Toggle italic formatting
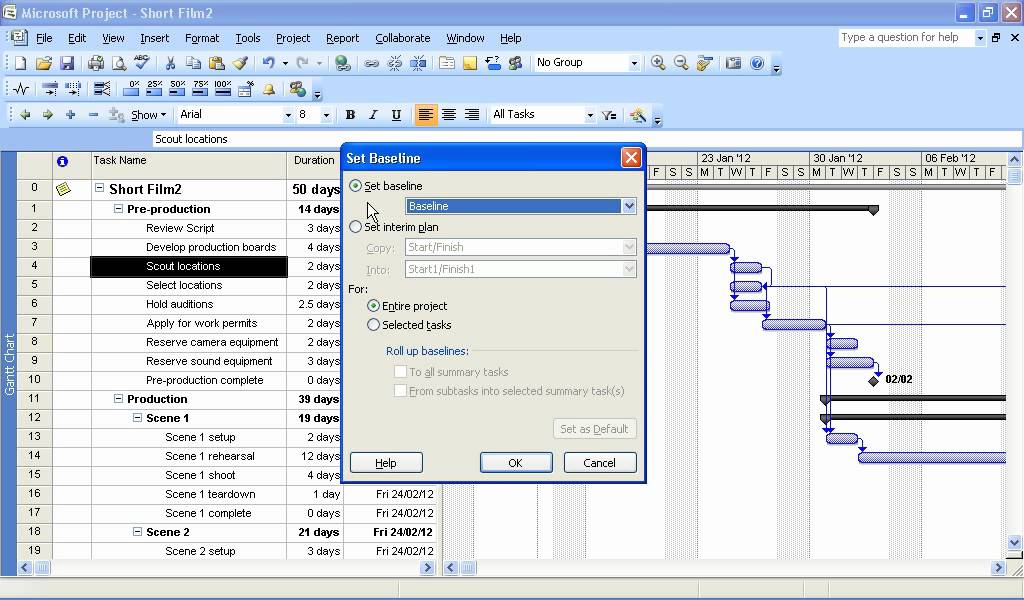 point(373,115)
